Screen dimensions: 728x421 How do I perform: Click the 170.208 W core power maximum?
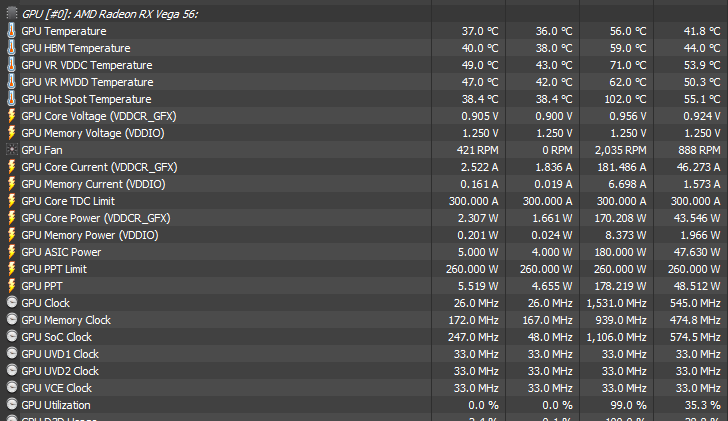[620, 218]
